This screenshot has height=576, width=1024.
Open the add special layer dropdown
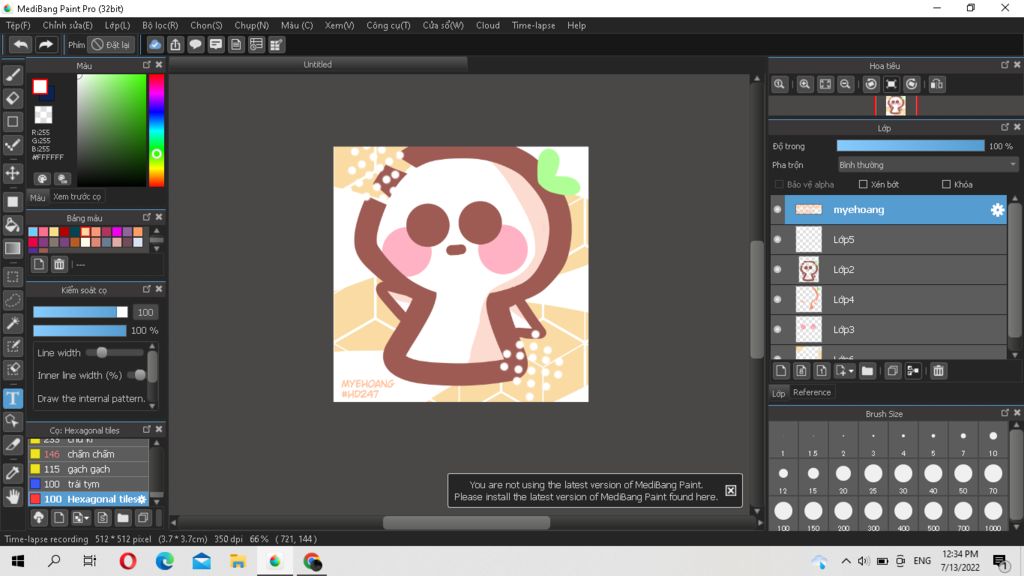tap(844, 371)
